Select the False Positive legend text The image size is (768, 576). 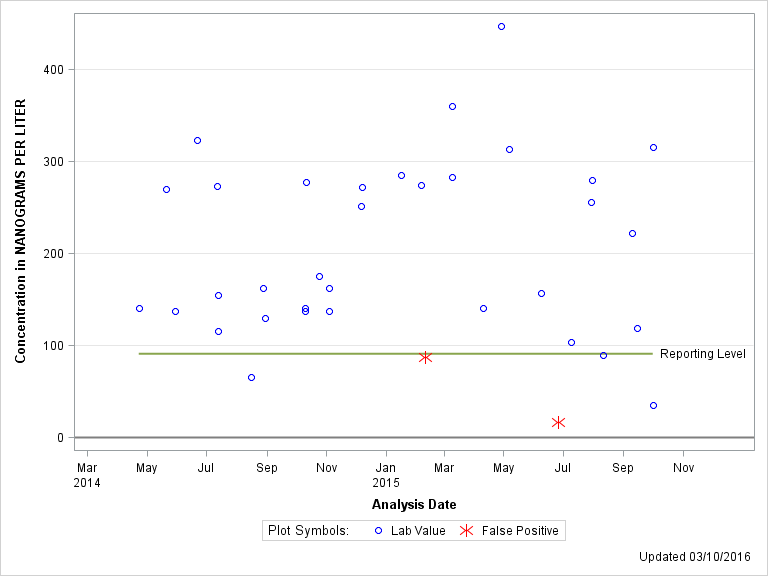pos(519,531)
